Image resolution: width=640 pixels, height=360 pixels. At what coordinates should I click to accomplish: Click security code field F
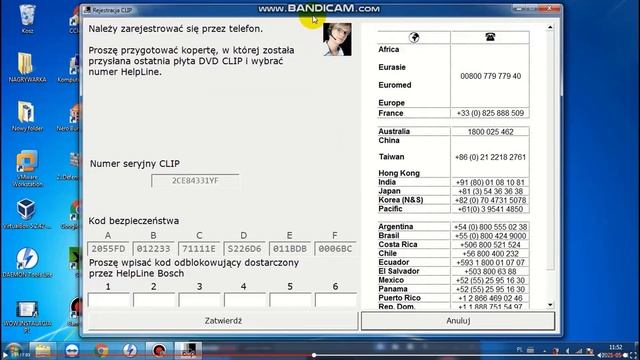pyautogui.click(x=336, y=249)
